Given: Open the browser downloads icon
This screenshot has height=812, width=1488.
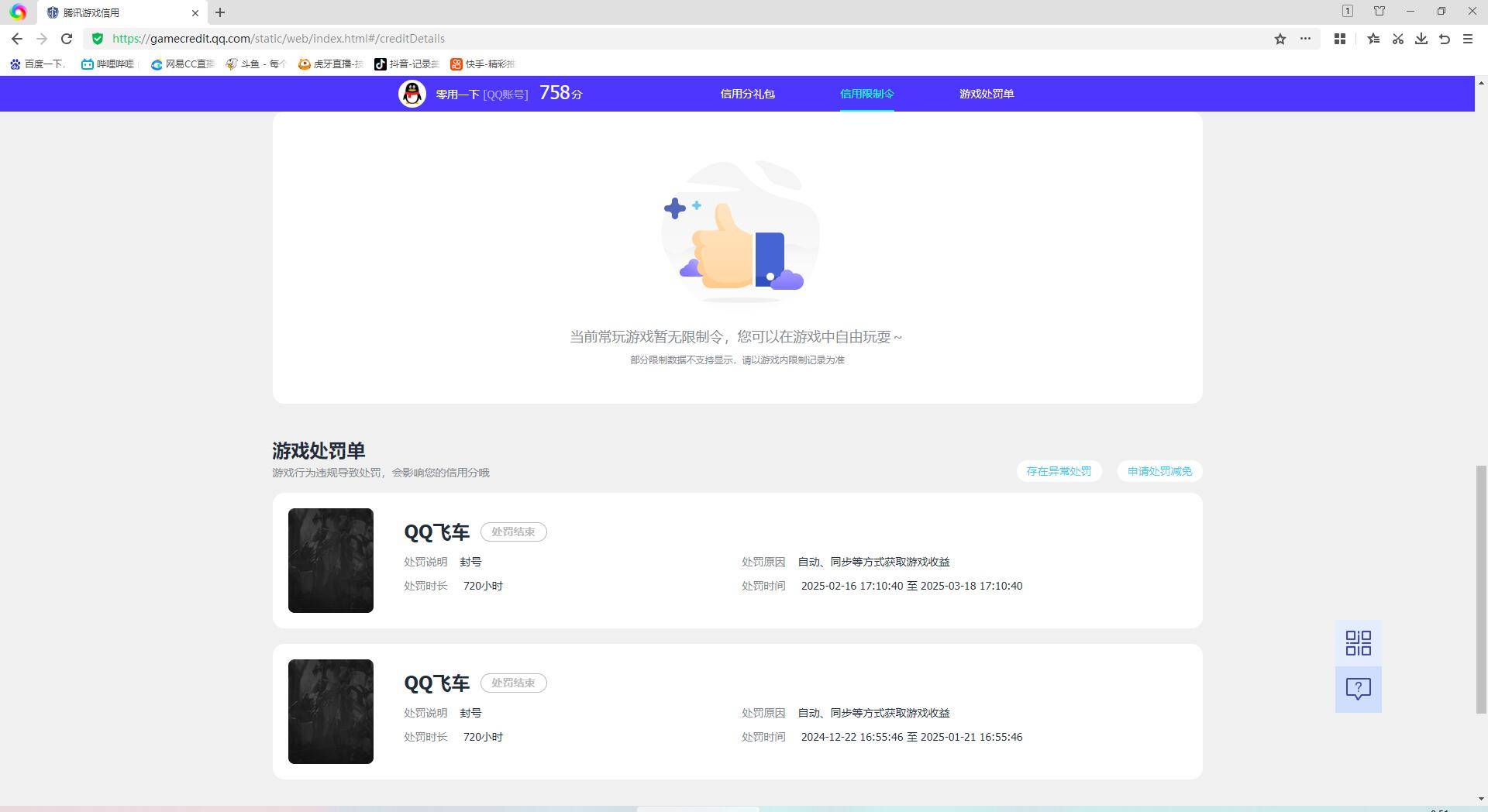Looking at the screenshot, I should [1421, 39].
